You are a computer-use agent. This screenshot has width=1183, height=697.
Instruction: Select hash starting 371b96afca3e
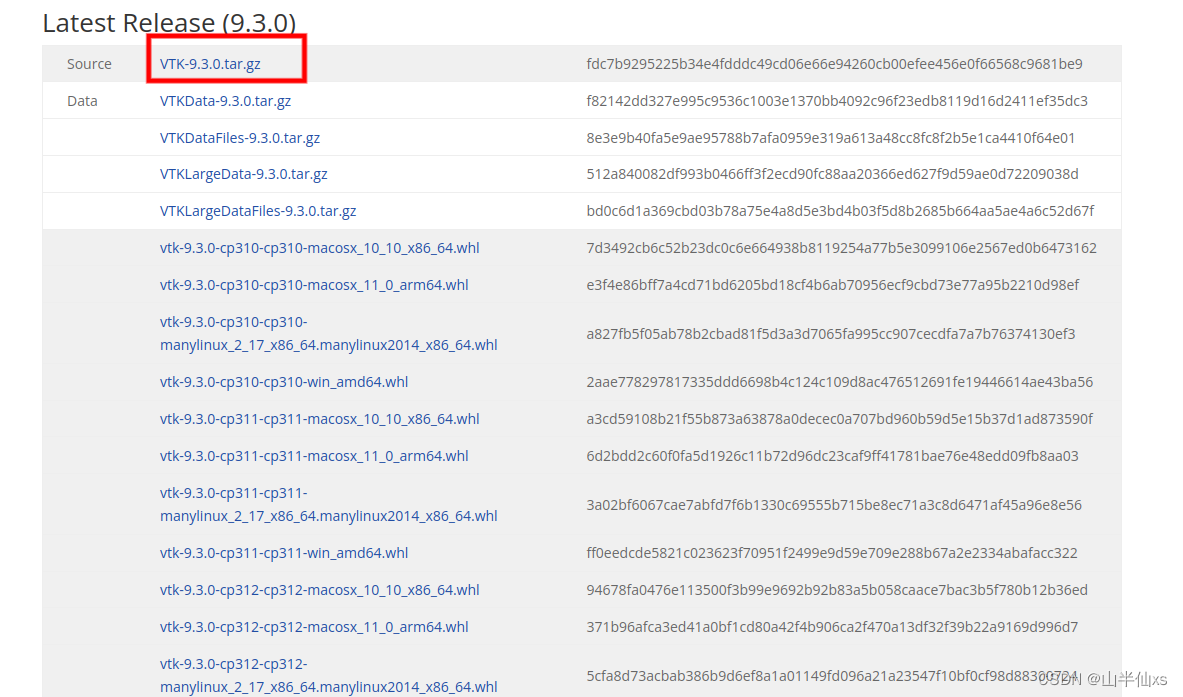point(832,628)
